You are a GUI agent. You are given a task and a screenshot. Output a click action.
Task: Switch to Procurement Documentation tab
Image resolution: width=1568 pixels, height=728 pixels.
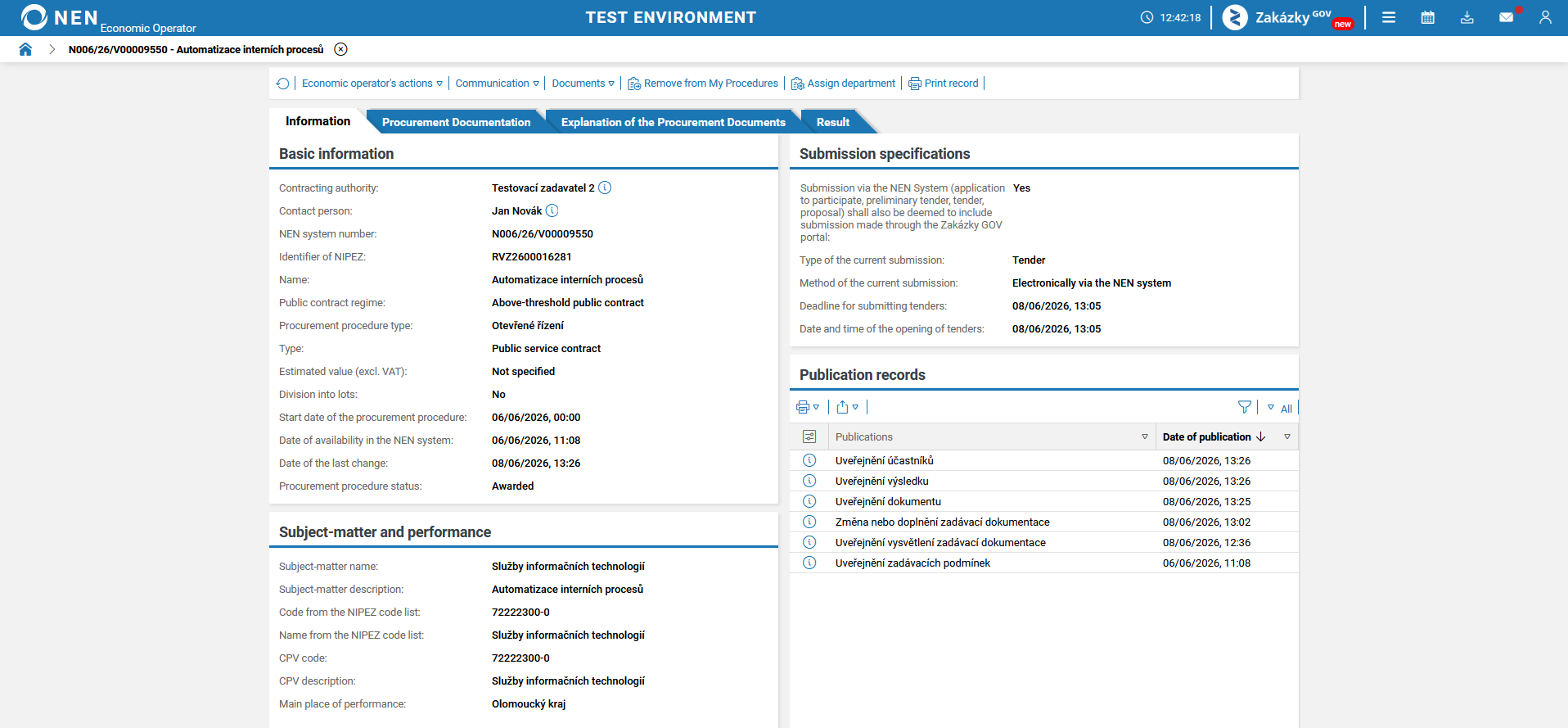pyautogui.click(x=456, y=122)
